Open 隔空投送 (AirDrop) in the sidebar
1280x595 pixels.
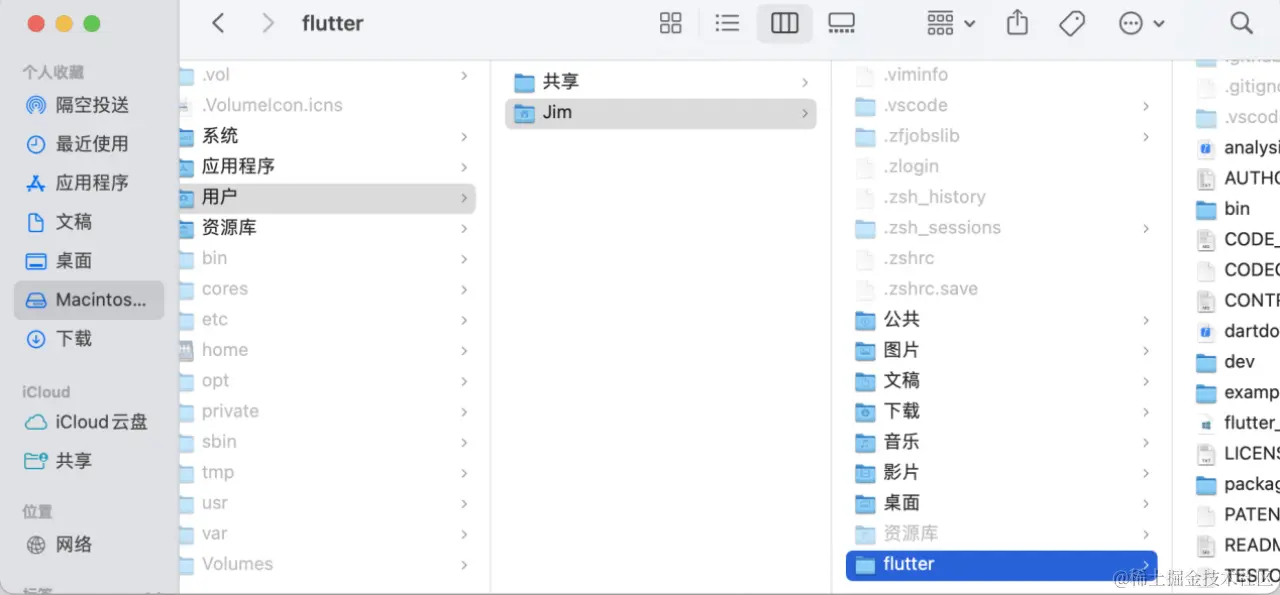click(x=88, y=105)
